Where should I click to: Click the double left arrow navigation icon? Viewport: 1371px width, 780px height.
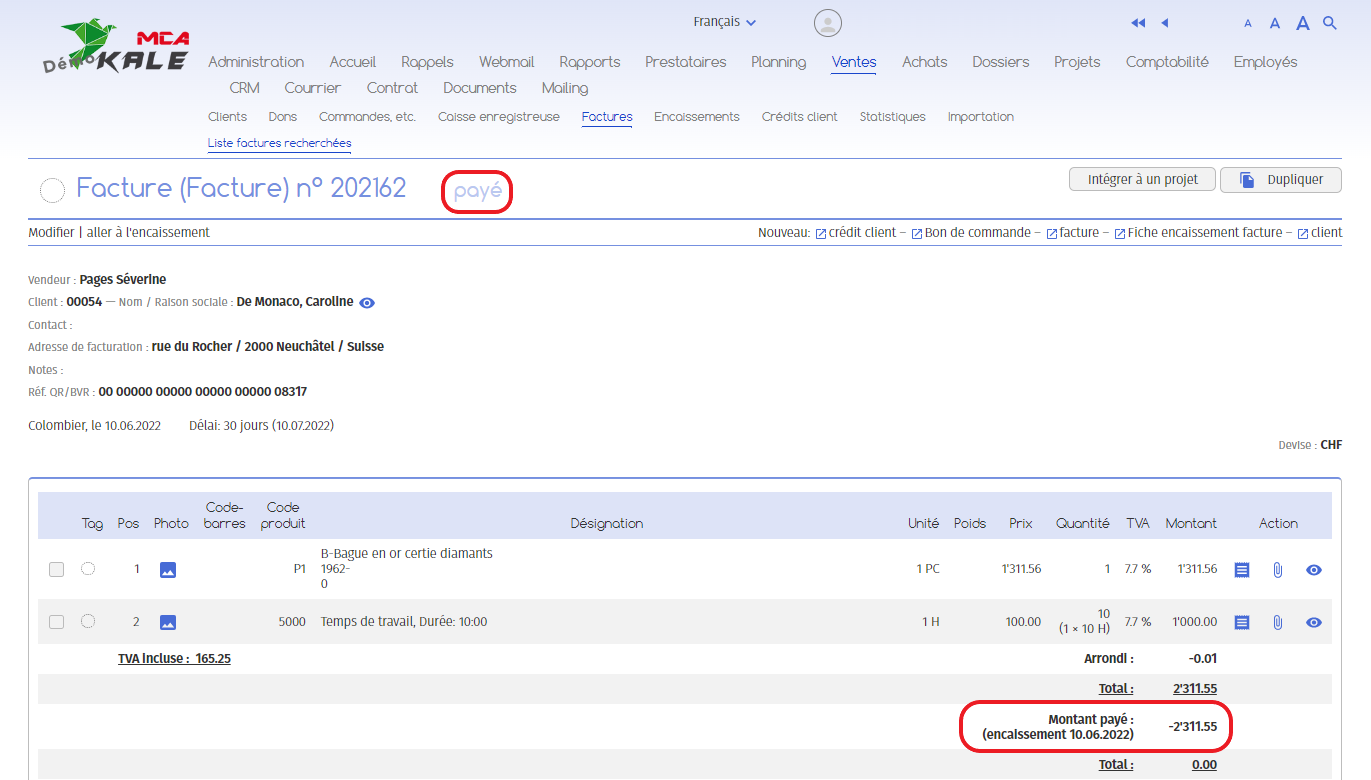click(1138, 23)
